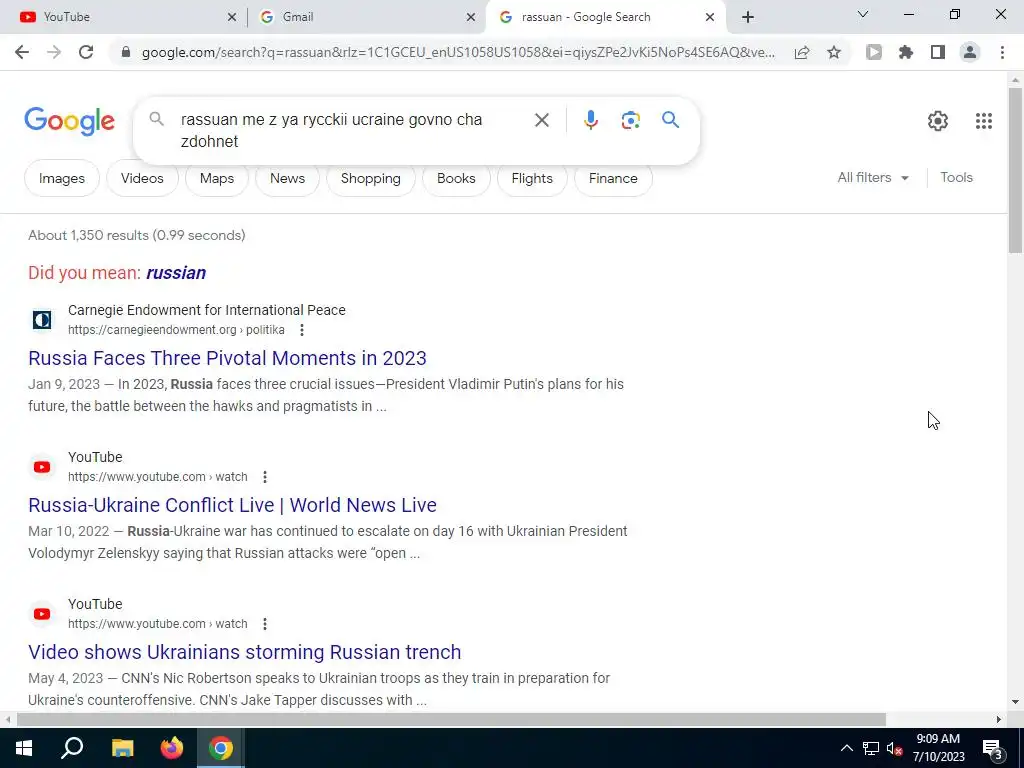Open Russia Faces Three Pivotal Moments link
This screenshot has height=768, width=1024.
[227, 359]
